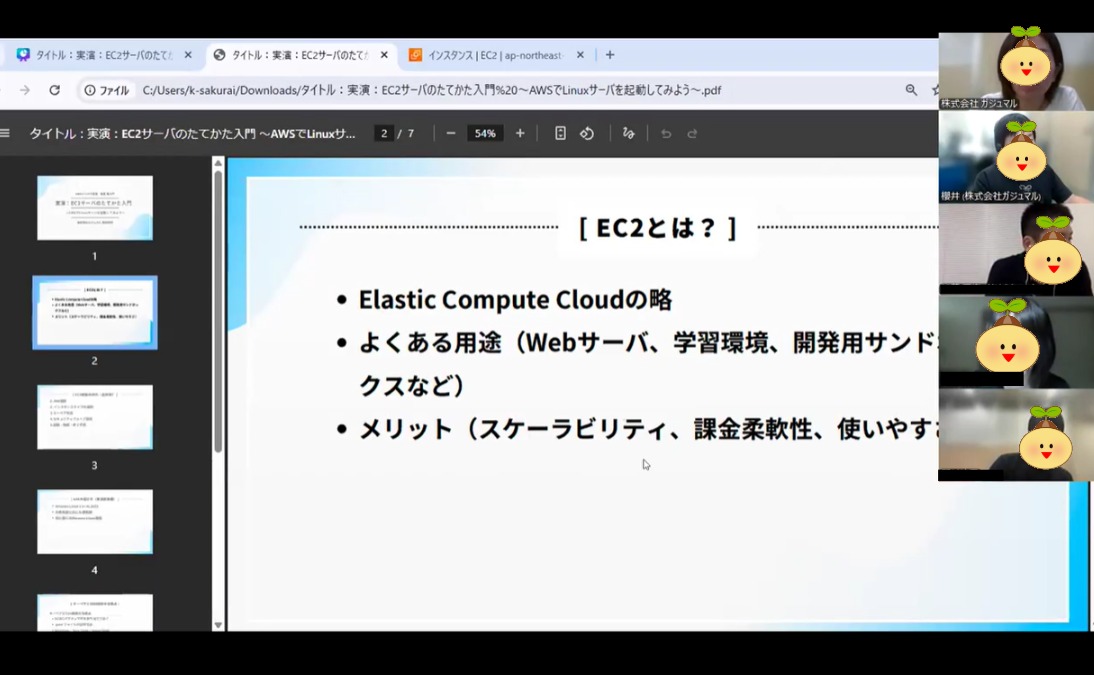Image resolution: width=1094 pixels, height=675 pixels.
Task: Reload the page with refresh icon
Action: 55,90
